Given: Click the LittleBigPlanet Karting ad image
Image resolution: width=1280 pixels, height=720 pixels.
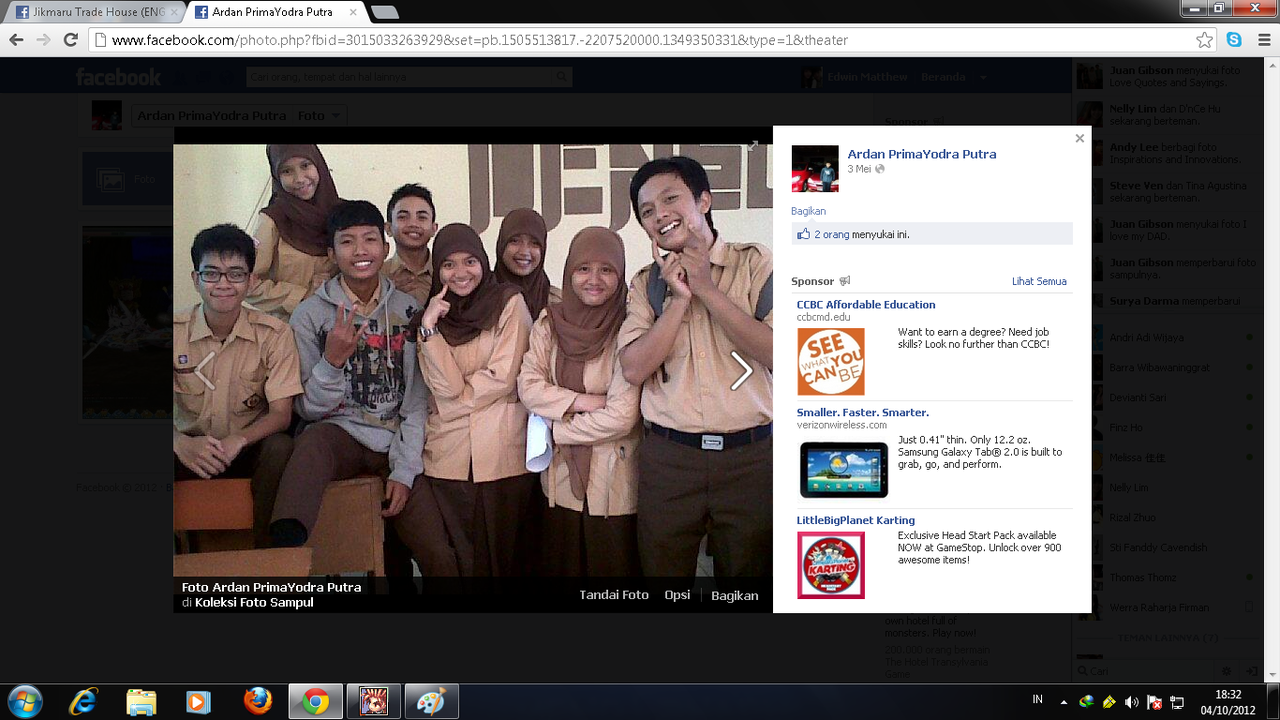Looking at the screenshot, I should 830,565.
